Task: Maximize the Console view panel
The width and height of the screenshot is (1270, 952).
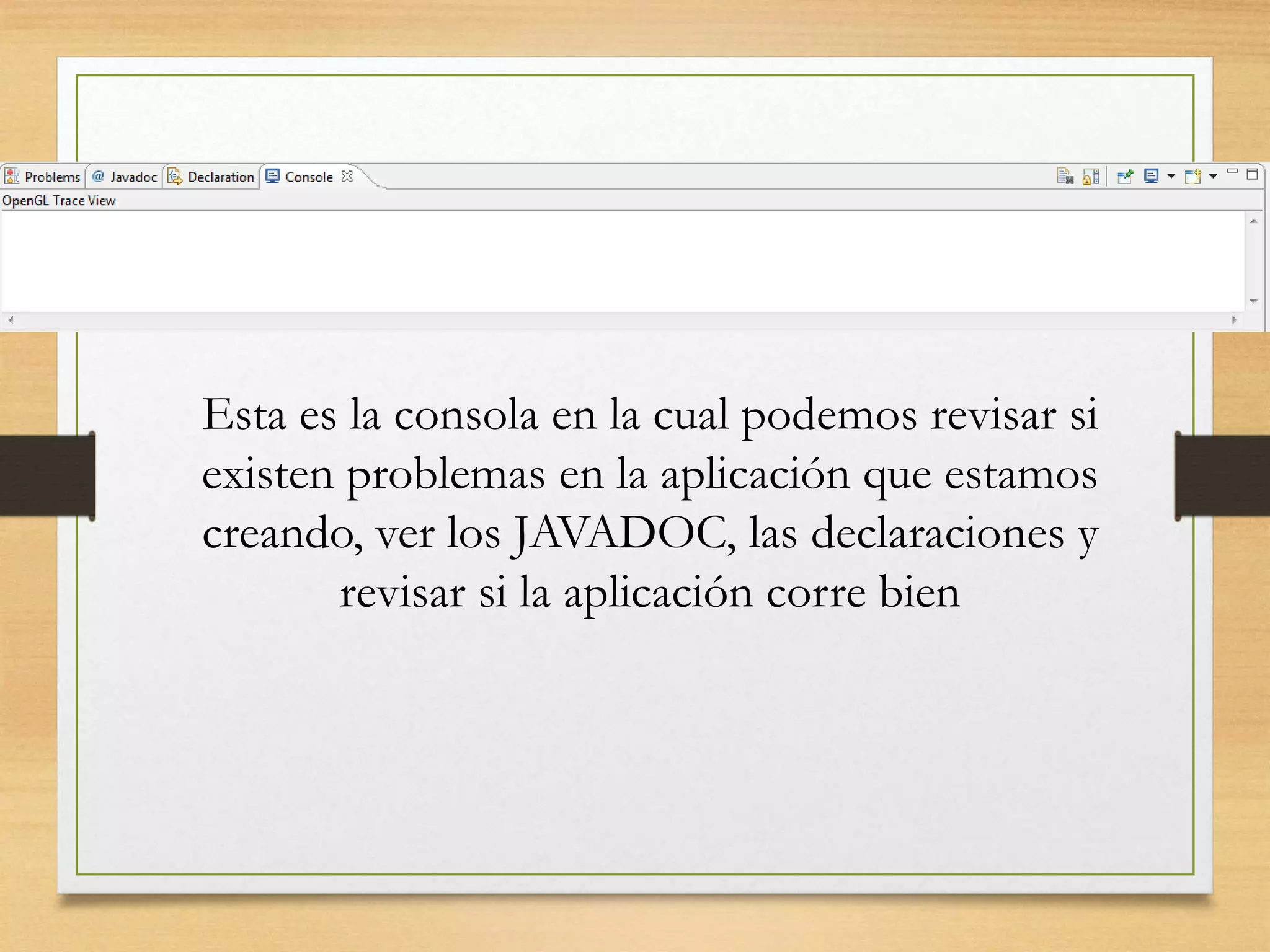Action: coord(1252,174)
